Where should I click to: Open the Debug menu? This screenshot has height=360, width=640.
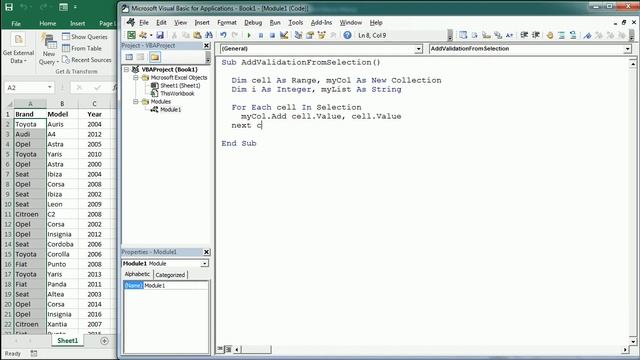click(253, 23)
